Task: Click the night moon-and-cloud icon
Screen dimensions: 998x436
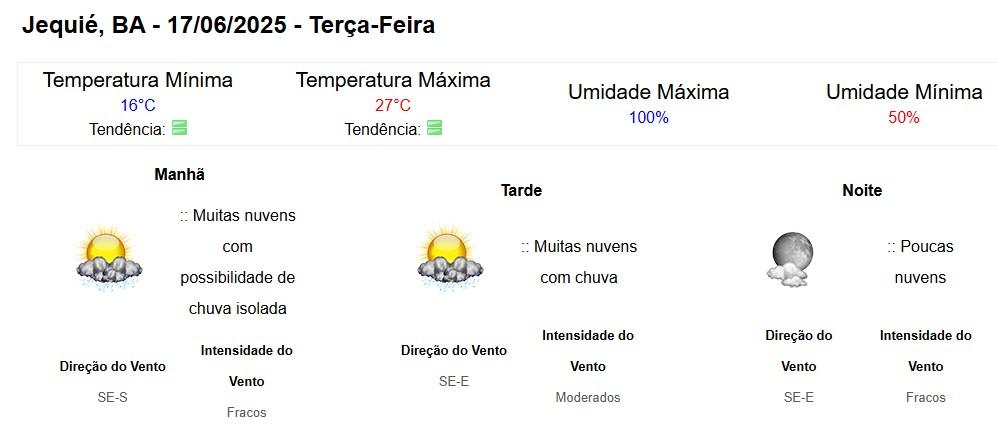Action: click(790, 260)
